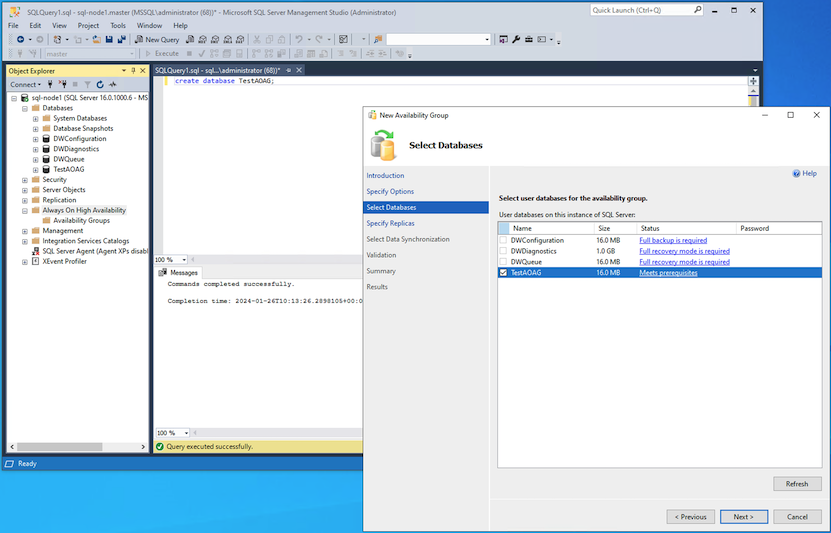Pin the Object Explorer panel
Screen dimensions: 831x533
133,70
